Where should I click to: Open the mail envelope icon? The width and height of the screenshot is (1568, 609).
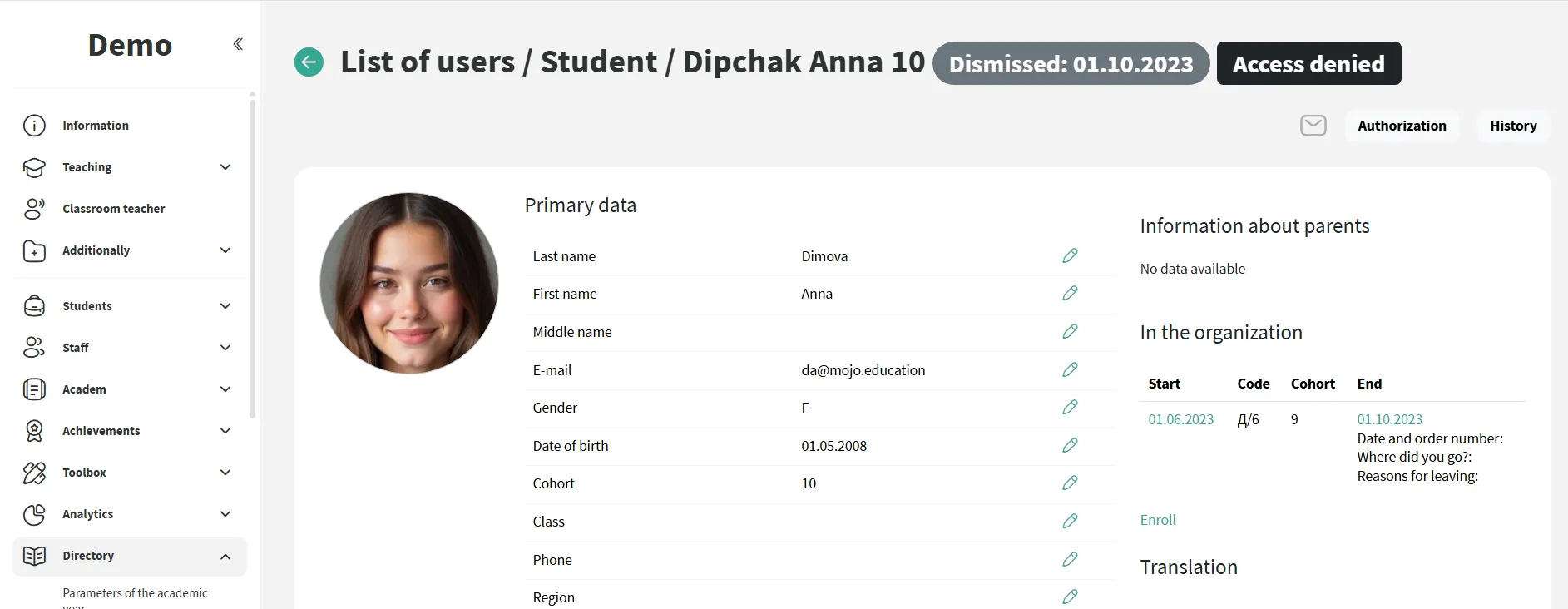tap(1313, 126)
